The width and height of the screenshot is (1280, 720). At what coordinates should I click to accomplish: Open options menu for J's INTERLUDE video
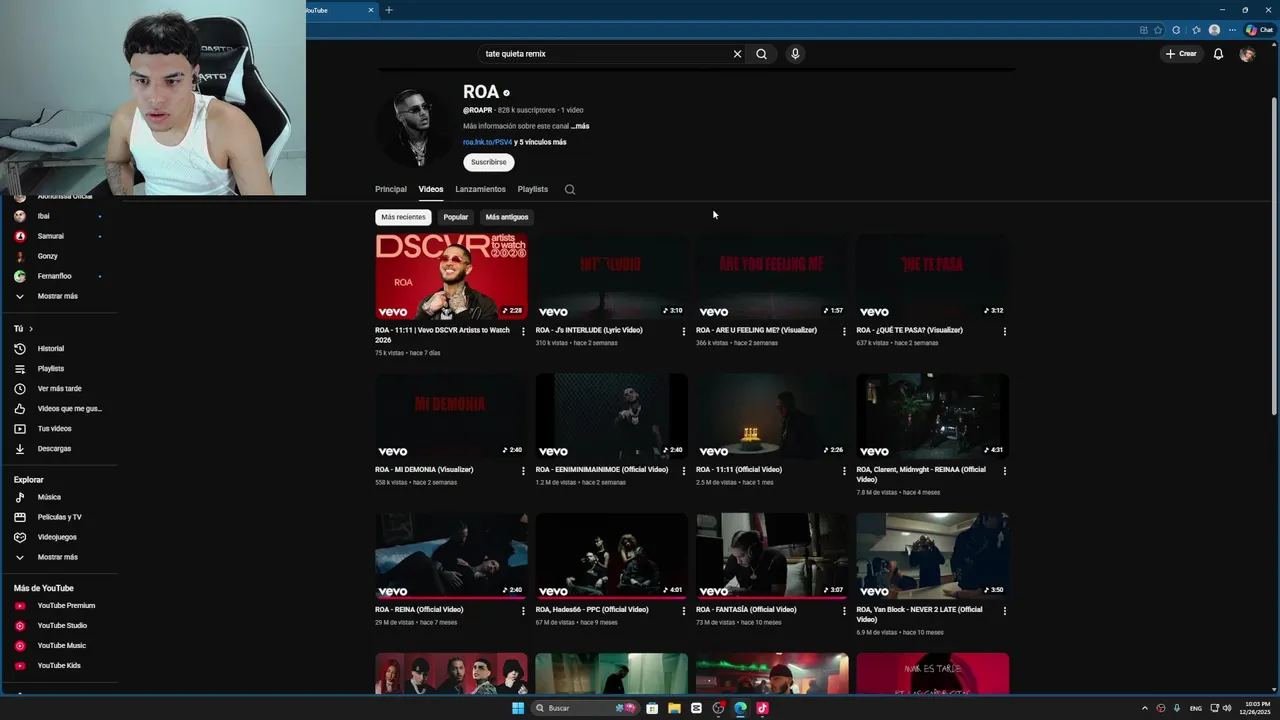(684, 331)
